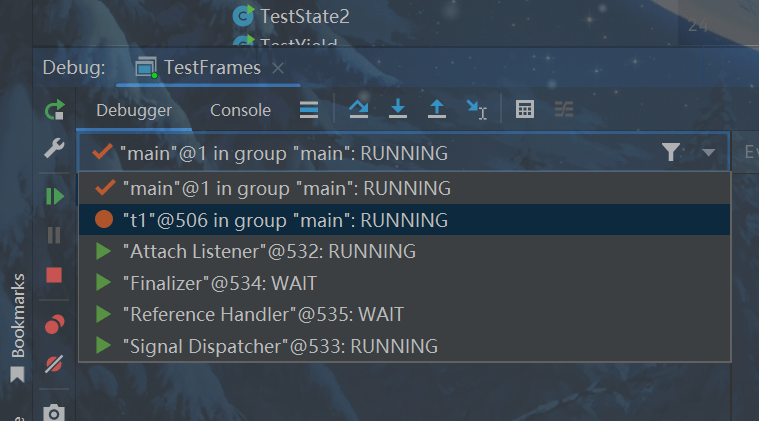Click the Rerun TestFrames icon
Image resolution: width=759 pixels, height=421 pixels.
54,110
